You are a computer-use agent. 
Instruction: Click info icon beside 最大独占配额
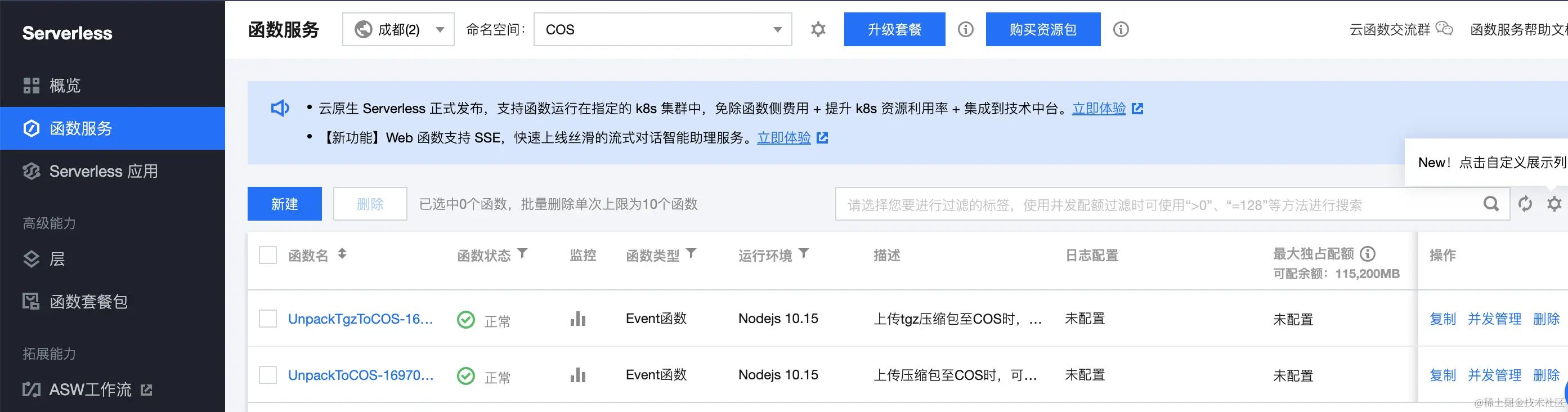[1367, 254]
